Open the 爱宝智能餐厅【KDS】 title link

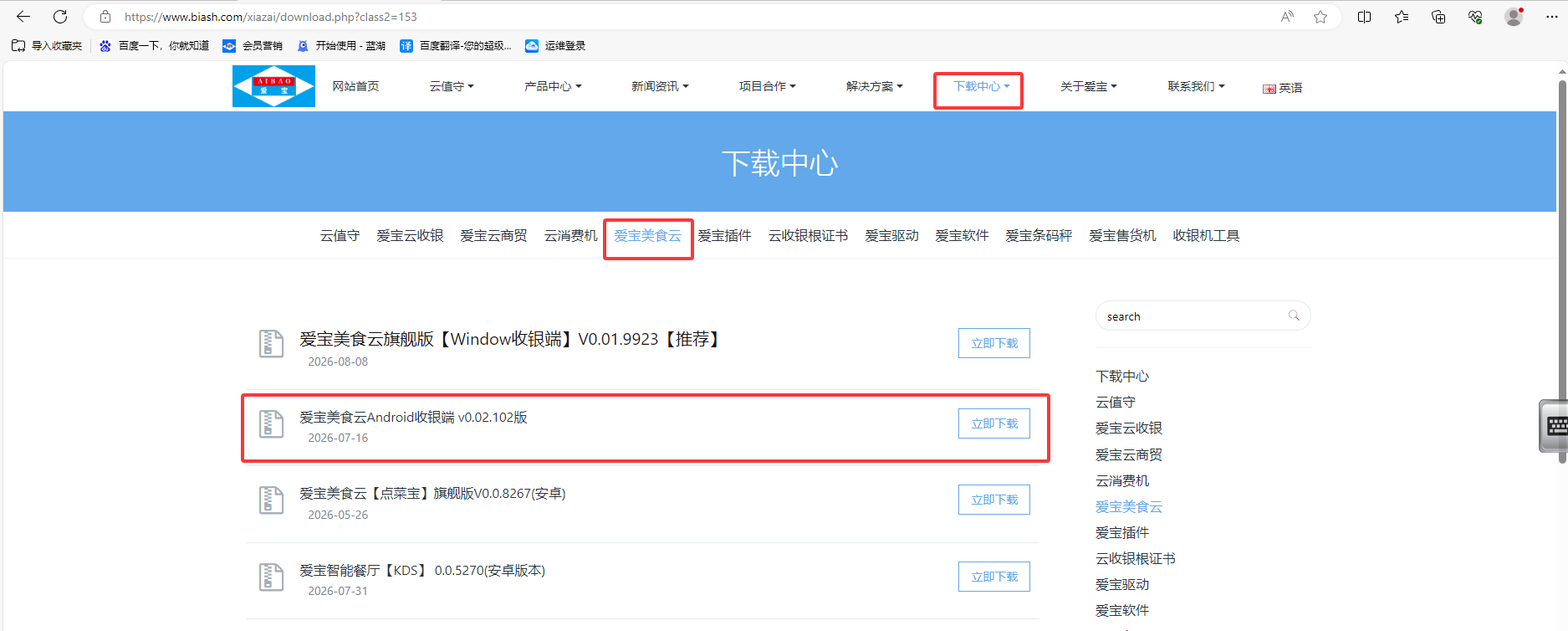tap(422, 571)
